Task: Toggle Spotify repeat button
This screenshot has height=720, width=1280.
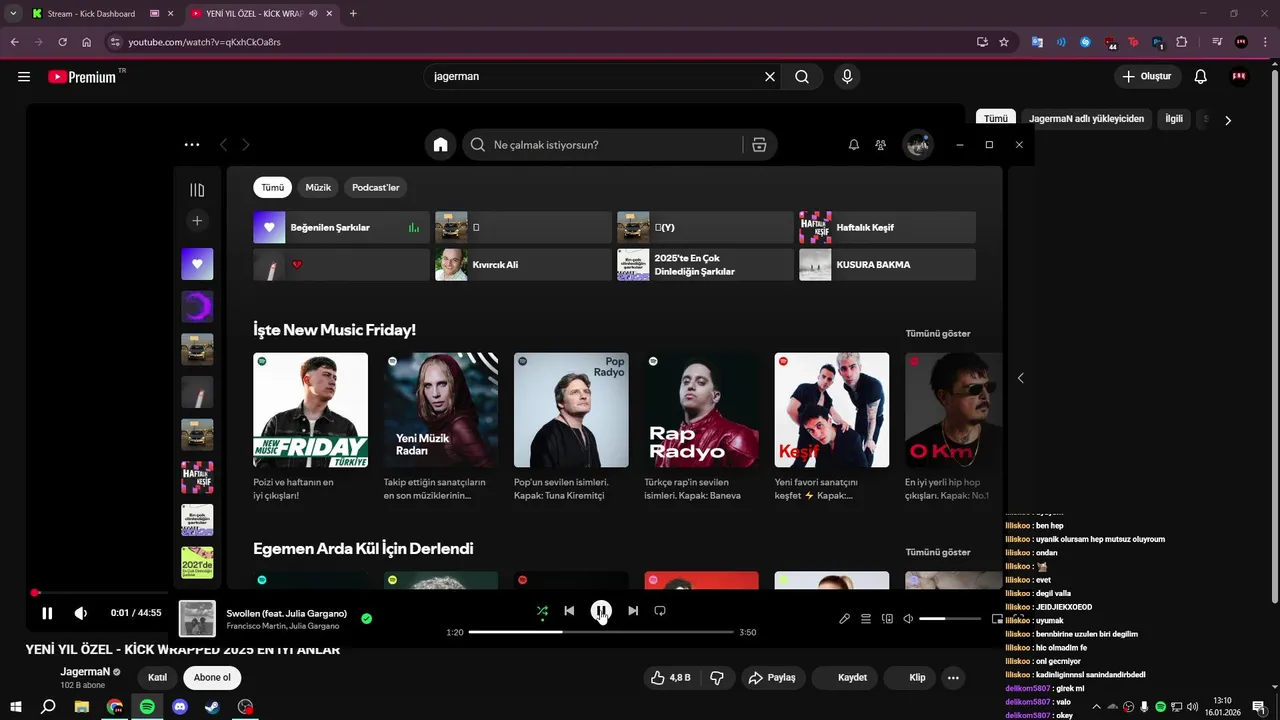Action: tap(660, 611)
